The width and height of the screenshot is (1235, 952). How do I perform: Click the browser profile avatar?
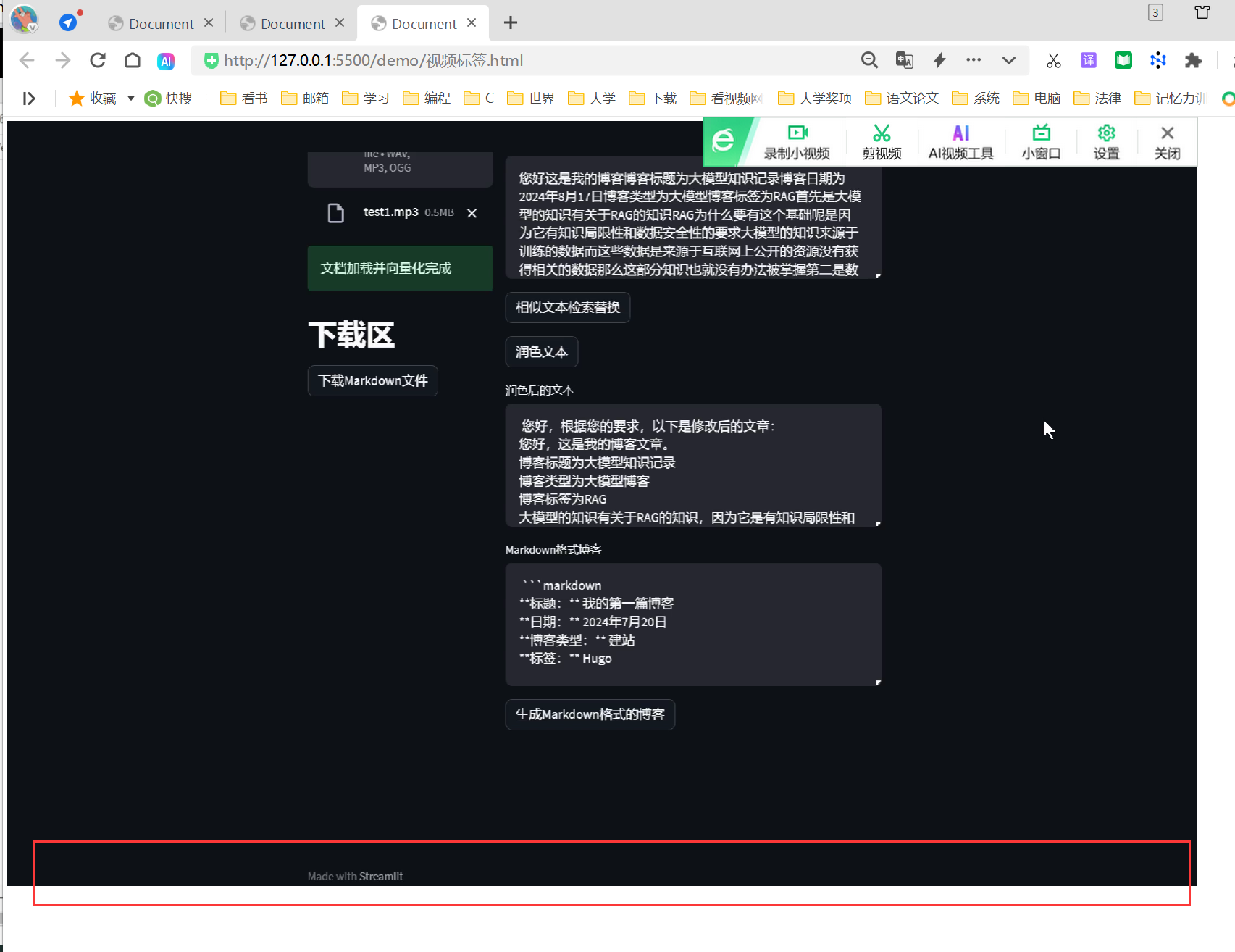pos(24,20)
